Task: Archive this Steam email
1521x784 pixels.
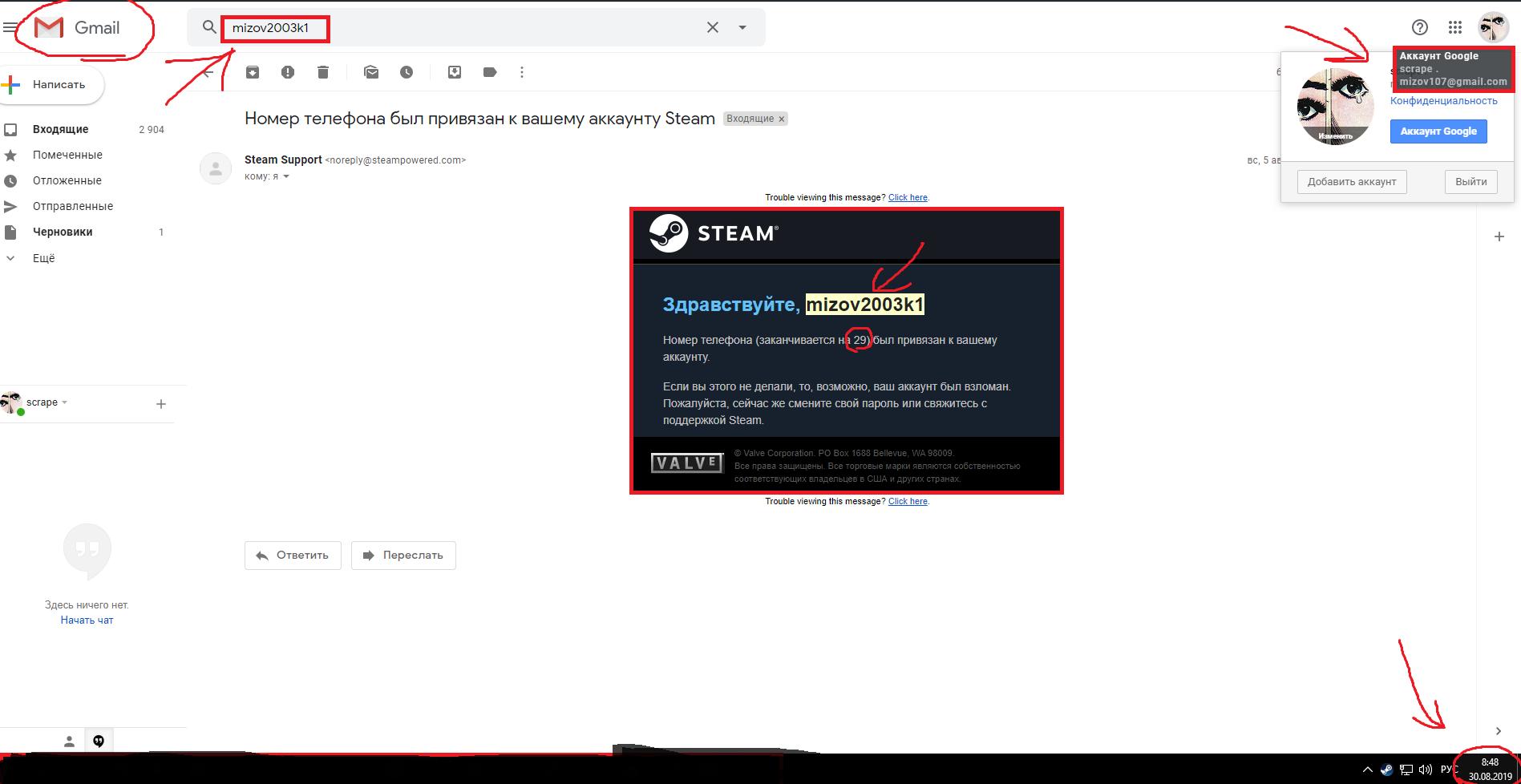Action: pos(252,72)
